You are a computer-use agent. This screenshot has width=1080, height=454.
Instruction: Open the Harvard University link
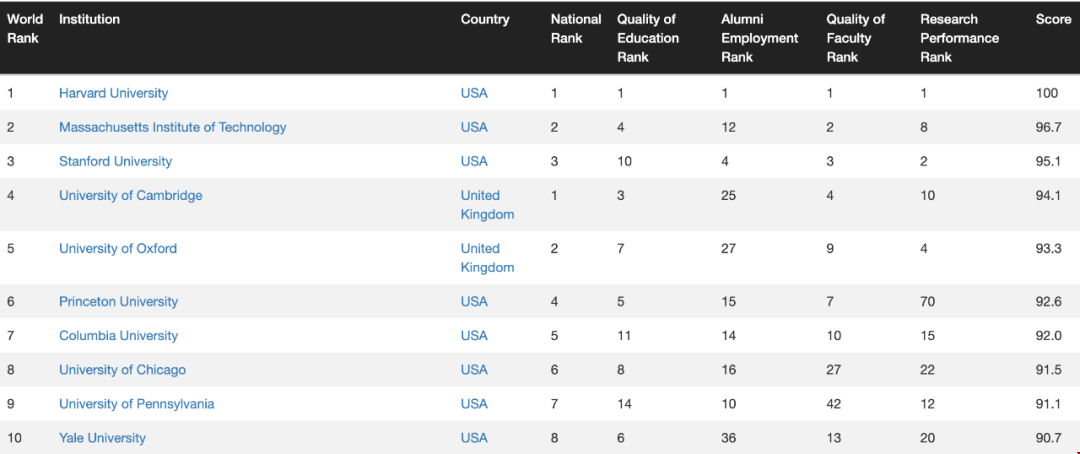(x=113, y=93)
